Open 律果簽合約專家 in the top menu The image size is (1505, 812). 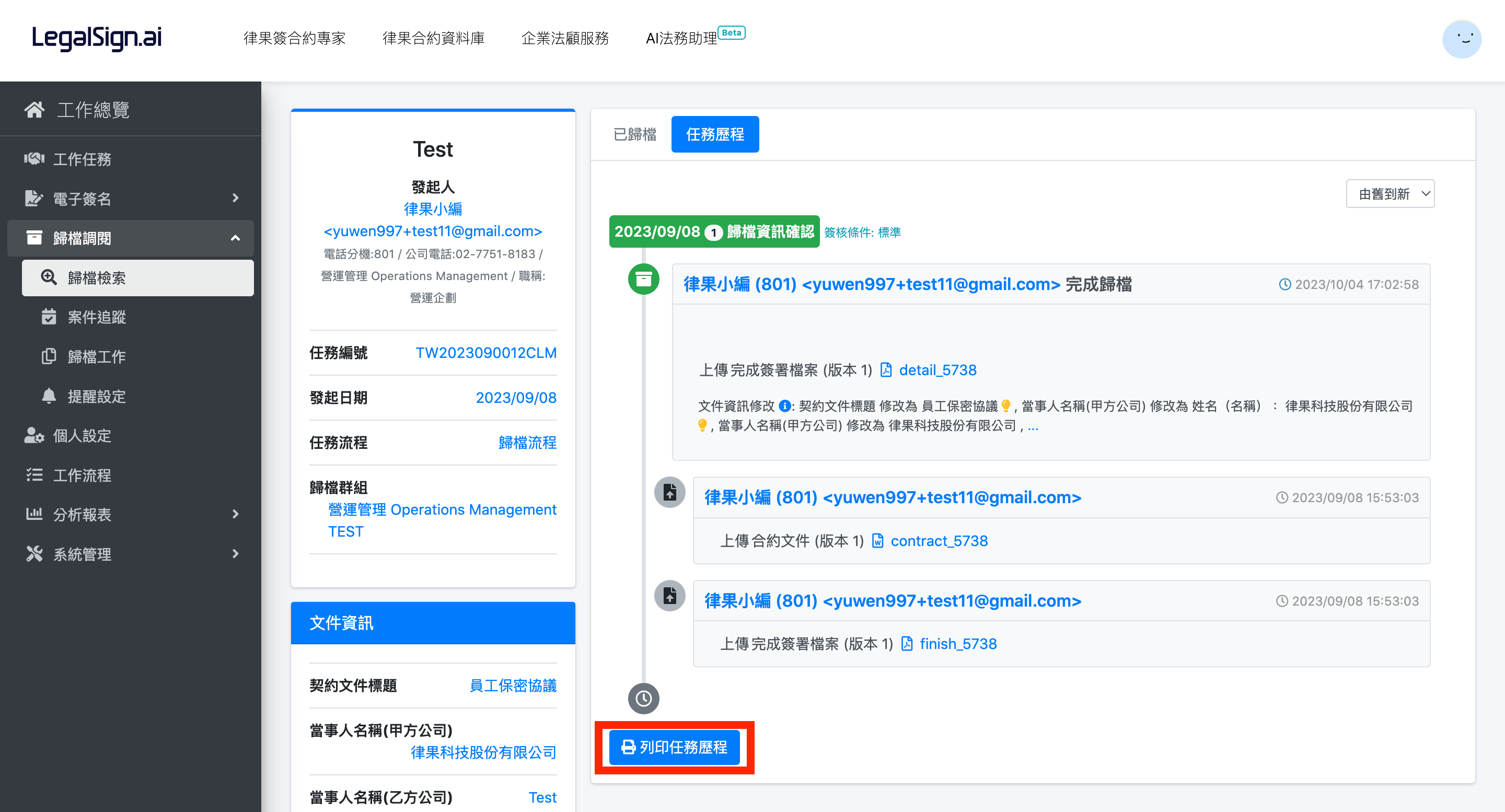click(x=294, y=39)
